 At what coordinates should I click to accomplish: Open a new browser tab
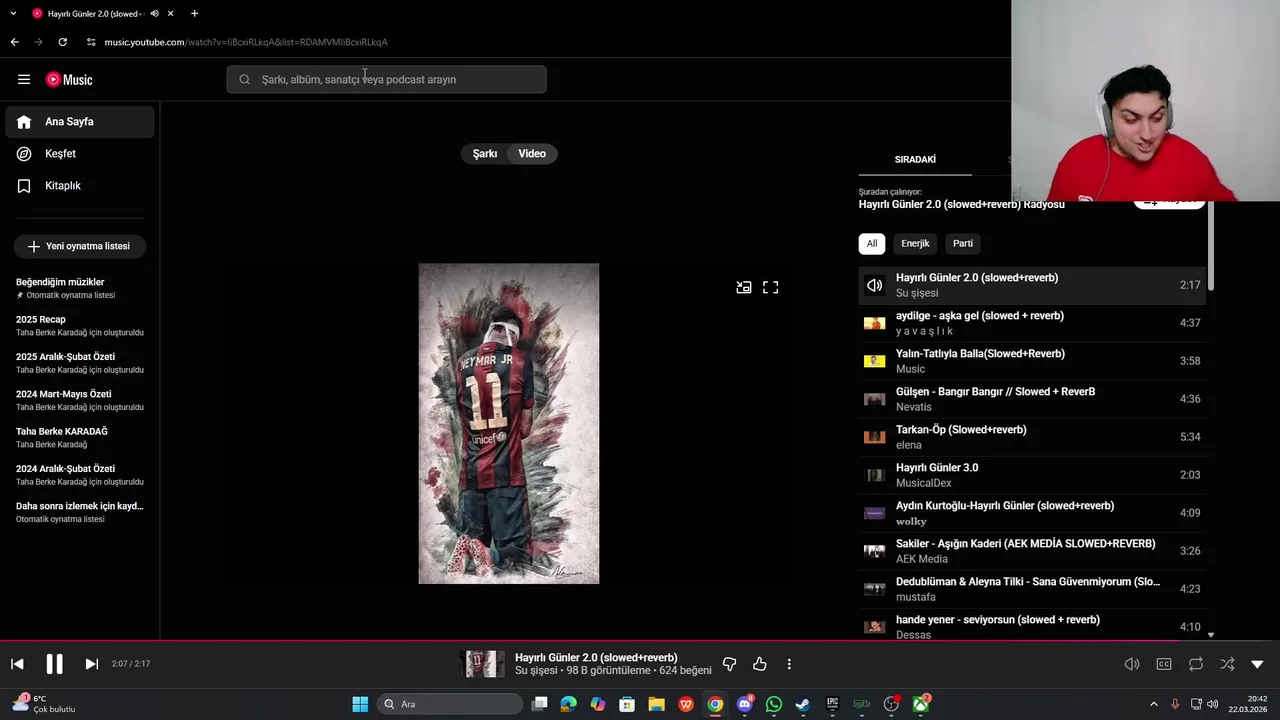[194, 13]
